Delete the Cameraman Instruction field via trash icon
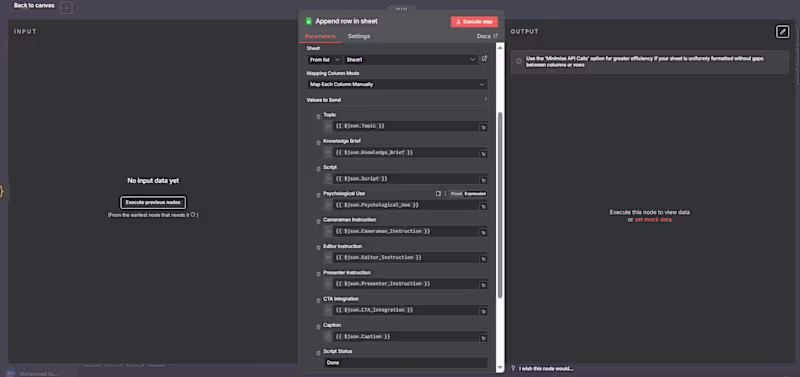 point(318,222)
